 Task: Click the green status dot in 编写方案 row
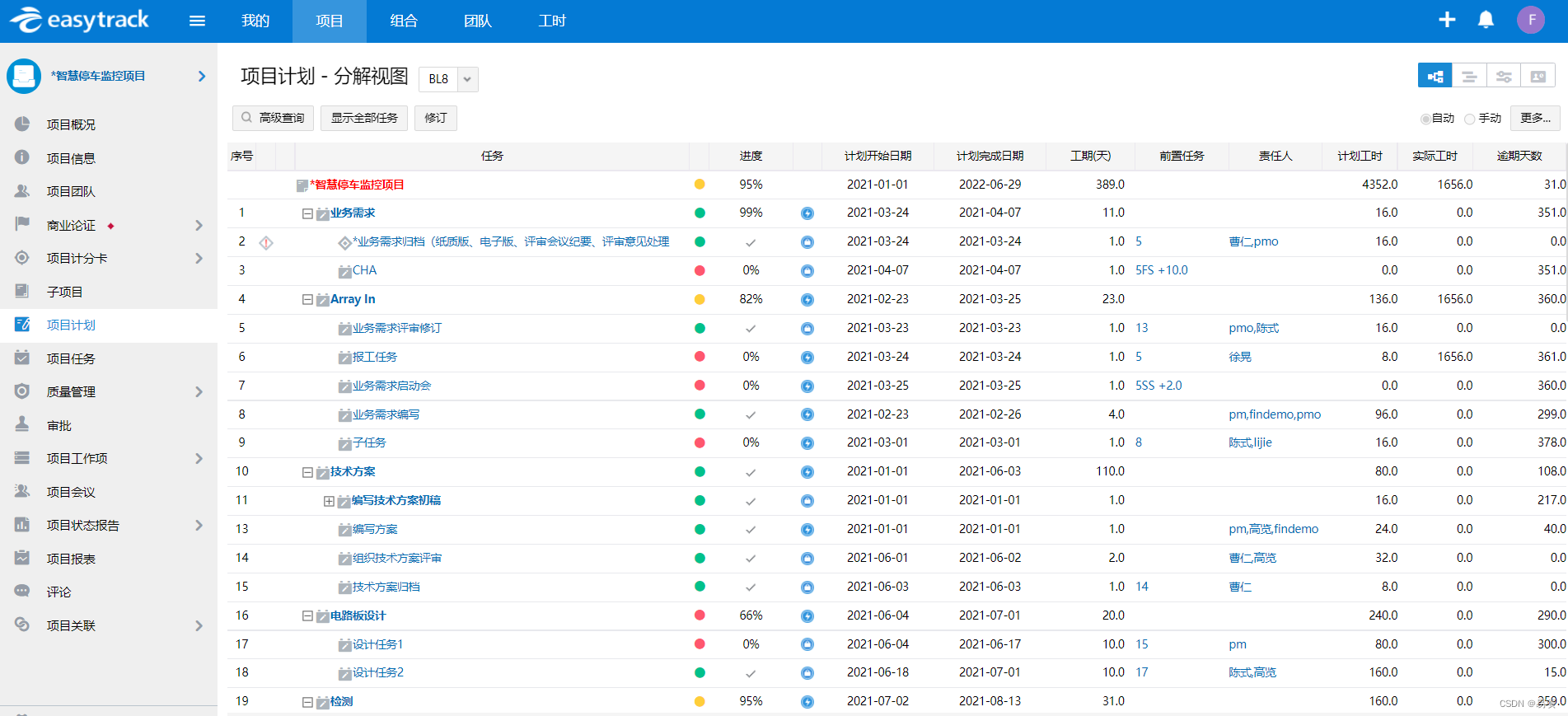[700, 529]
